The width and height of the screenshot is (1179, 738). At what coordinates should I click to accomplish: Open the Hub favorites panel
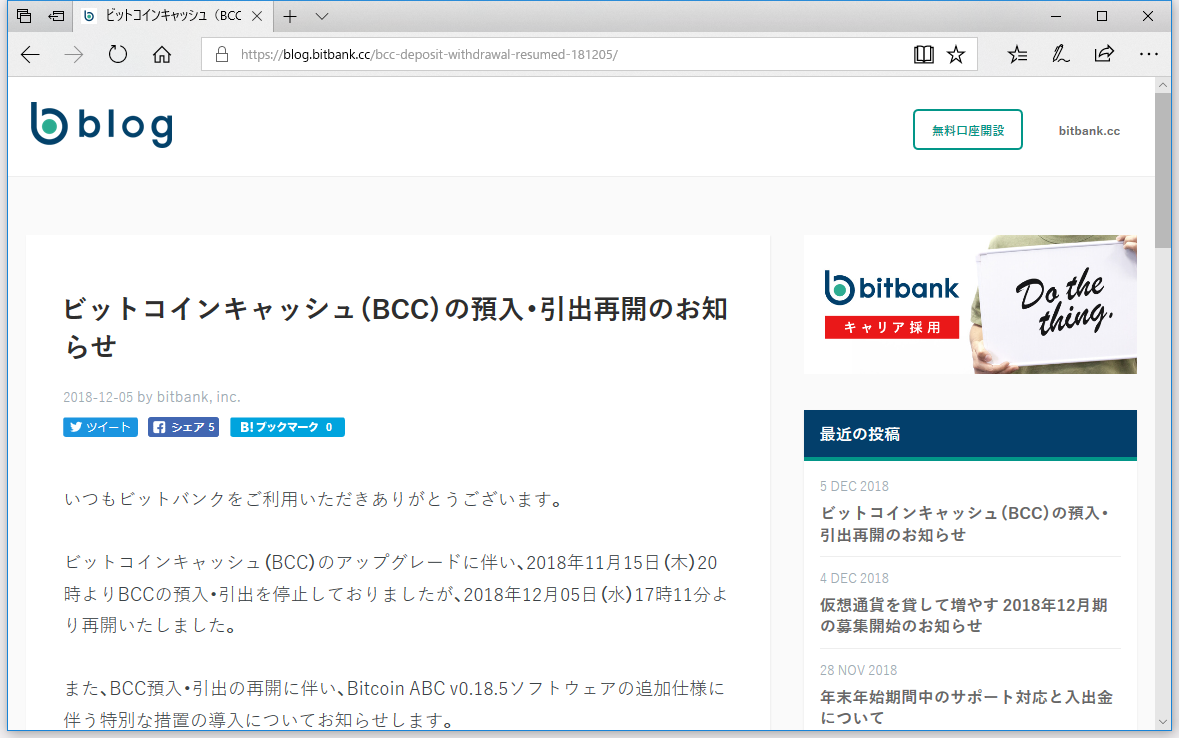1017,54
